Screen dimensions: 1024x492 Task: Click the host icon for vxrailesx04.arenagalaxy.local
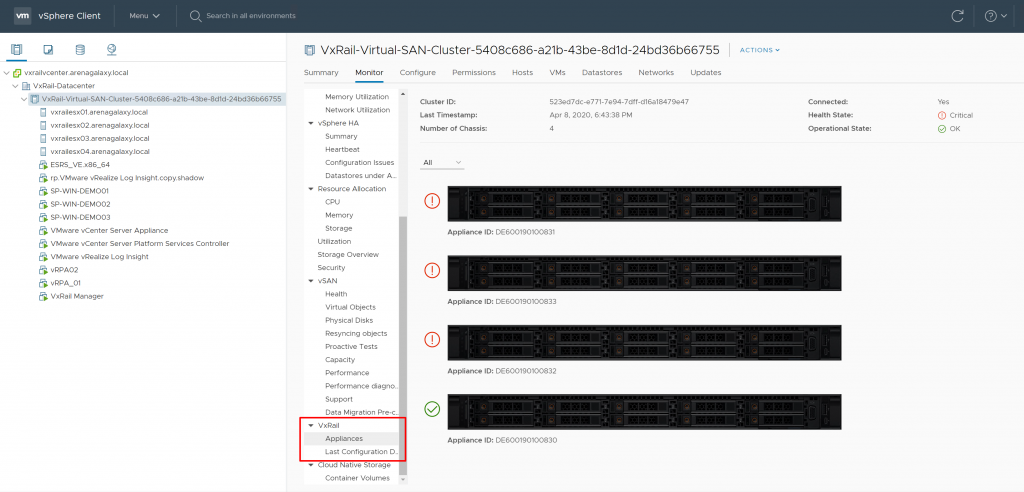(43, 152)
